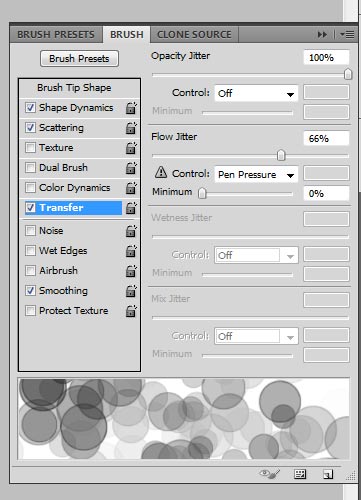Select the highlighted Transfer label
The width and height of the screenshot is (361, 500).
61,208
